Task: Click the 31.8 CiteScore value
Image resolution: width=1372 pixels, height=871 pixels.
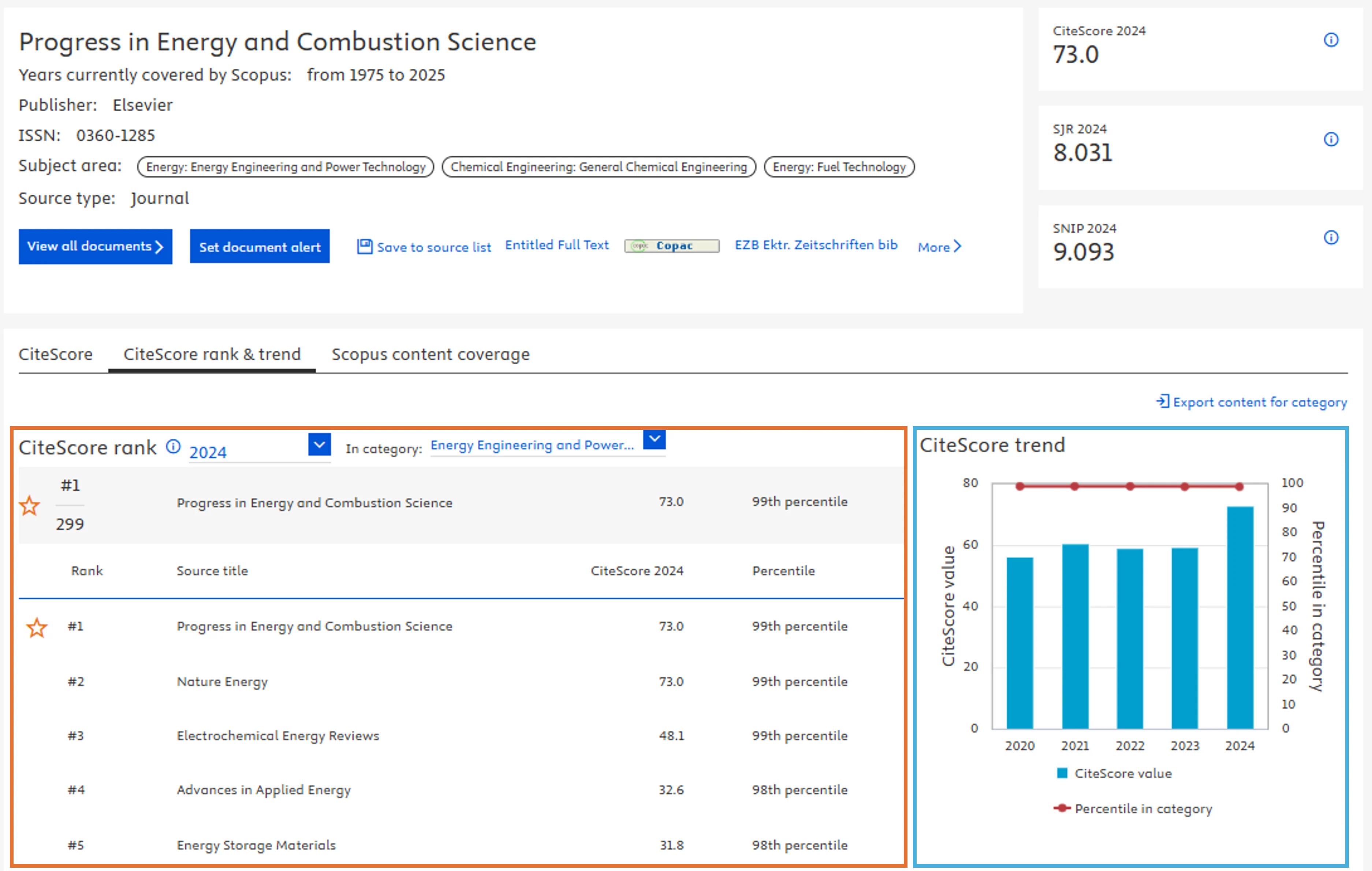Action: click(672, 845)
